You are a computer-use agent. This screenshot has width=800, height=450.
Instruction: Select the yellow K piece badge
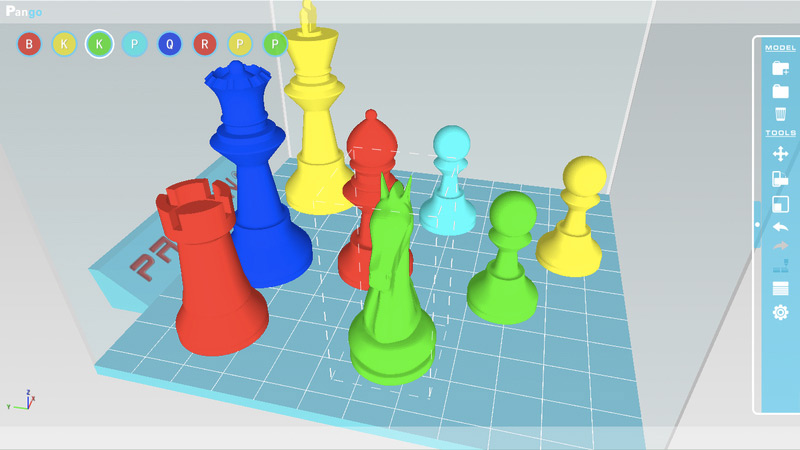pyautogui.click(x=64, y=44)
